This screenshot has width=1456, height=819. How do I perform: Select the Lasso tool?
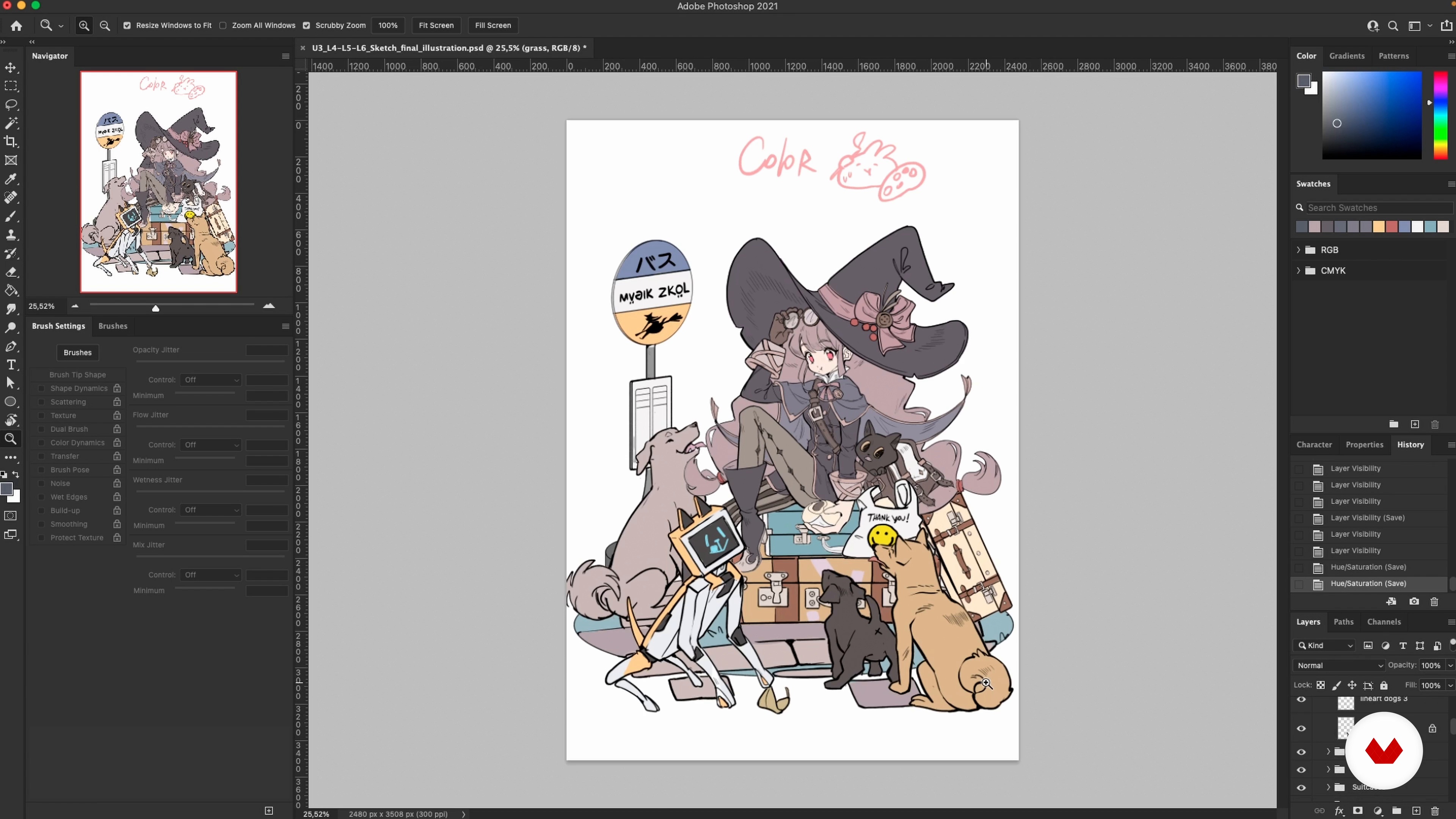pos(11,105)
